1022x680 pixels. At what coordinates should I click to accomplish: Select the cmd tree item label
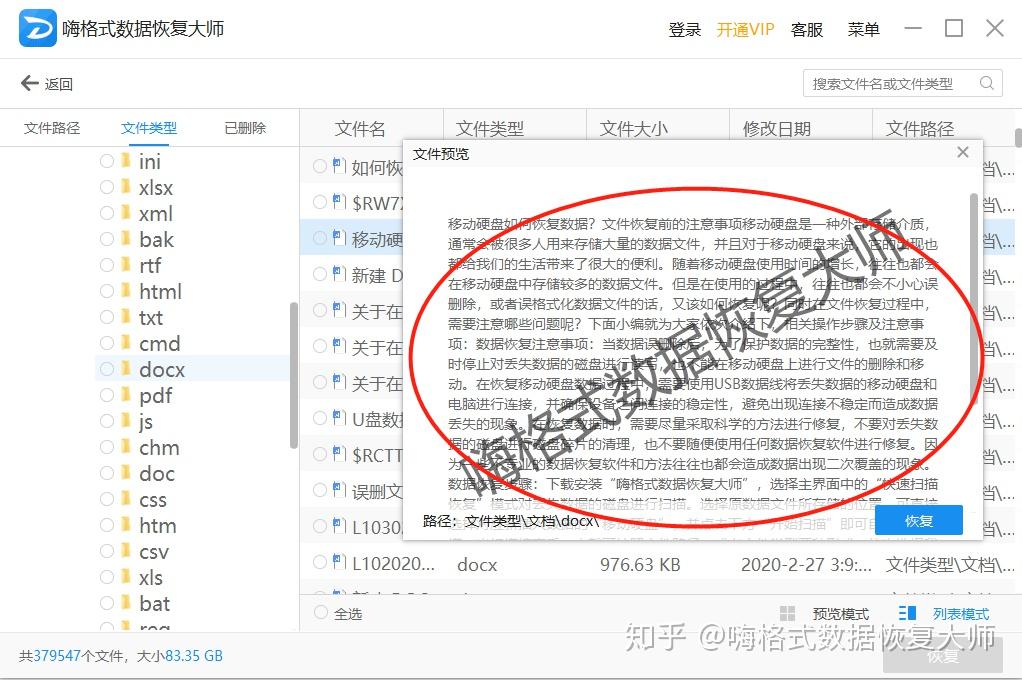click(160, 343)
